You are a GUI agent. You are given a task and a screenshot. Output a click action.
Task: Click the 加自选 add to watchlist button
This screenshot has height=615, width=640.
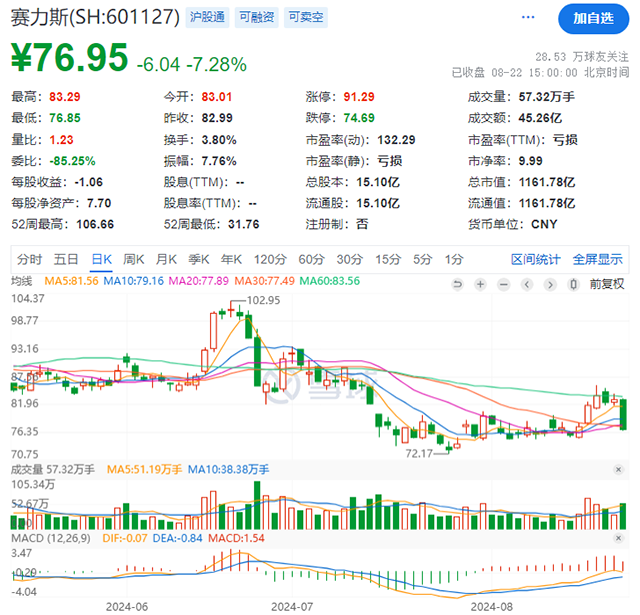click(x=593, y=18)
